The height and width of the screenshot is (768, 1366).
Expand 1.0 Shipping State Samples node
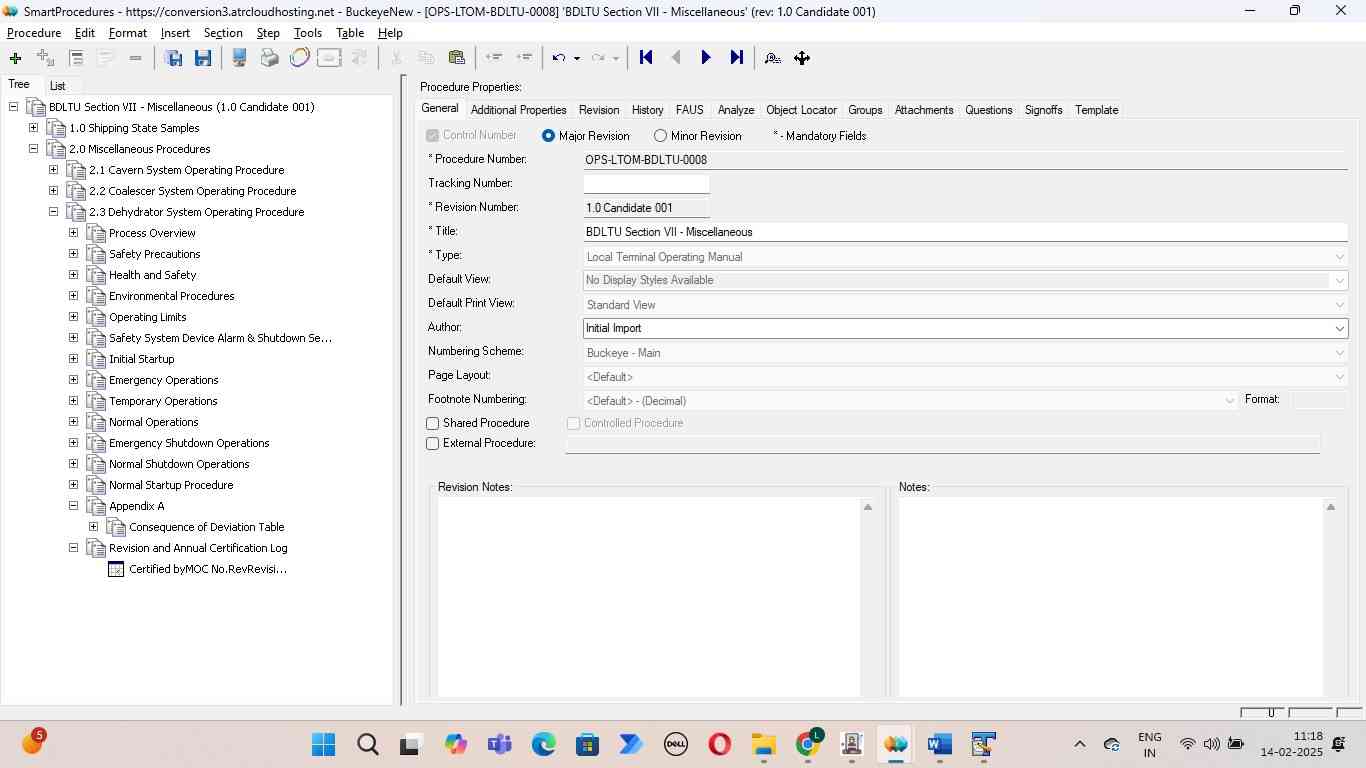tap(33, 128)
